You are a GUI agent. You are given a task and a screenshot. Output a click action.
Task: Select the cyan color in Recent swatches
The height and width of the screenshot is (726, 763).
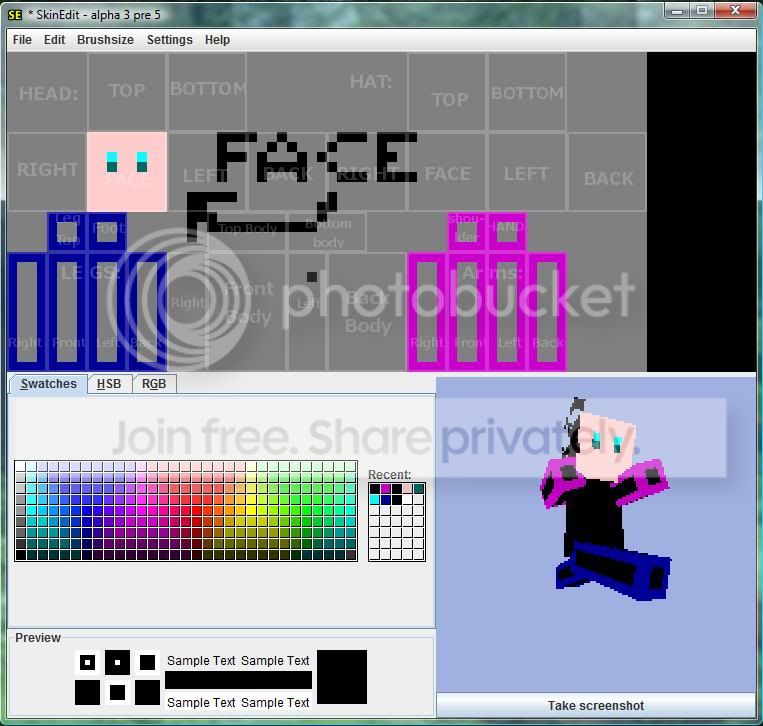pyautogui.click(x=374, y=500)
